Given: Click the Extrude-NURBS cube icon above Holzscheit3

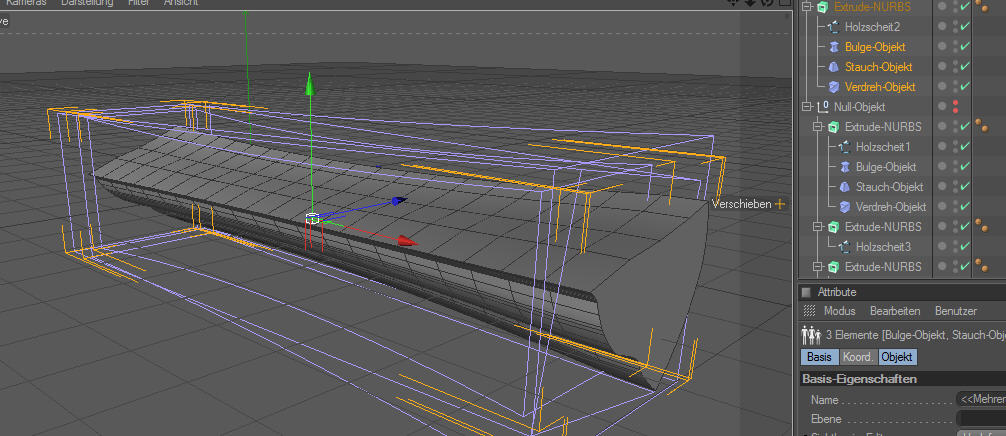Looking at the screenshot, I should (833, 227).
